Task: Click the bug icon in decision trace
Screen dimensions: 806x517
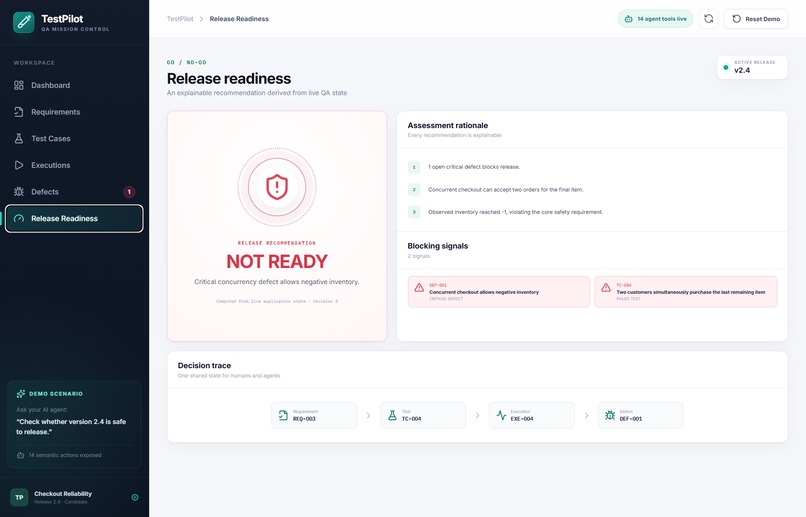Action: tap(610, 415)
